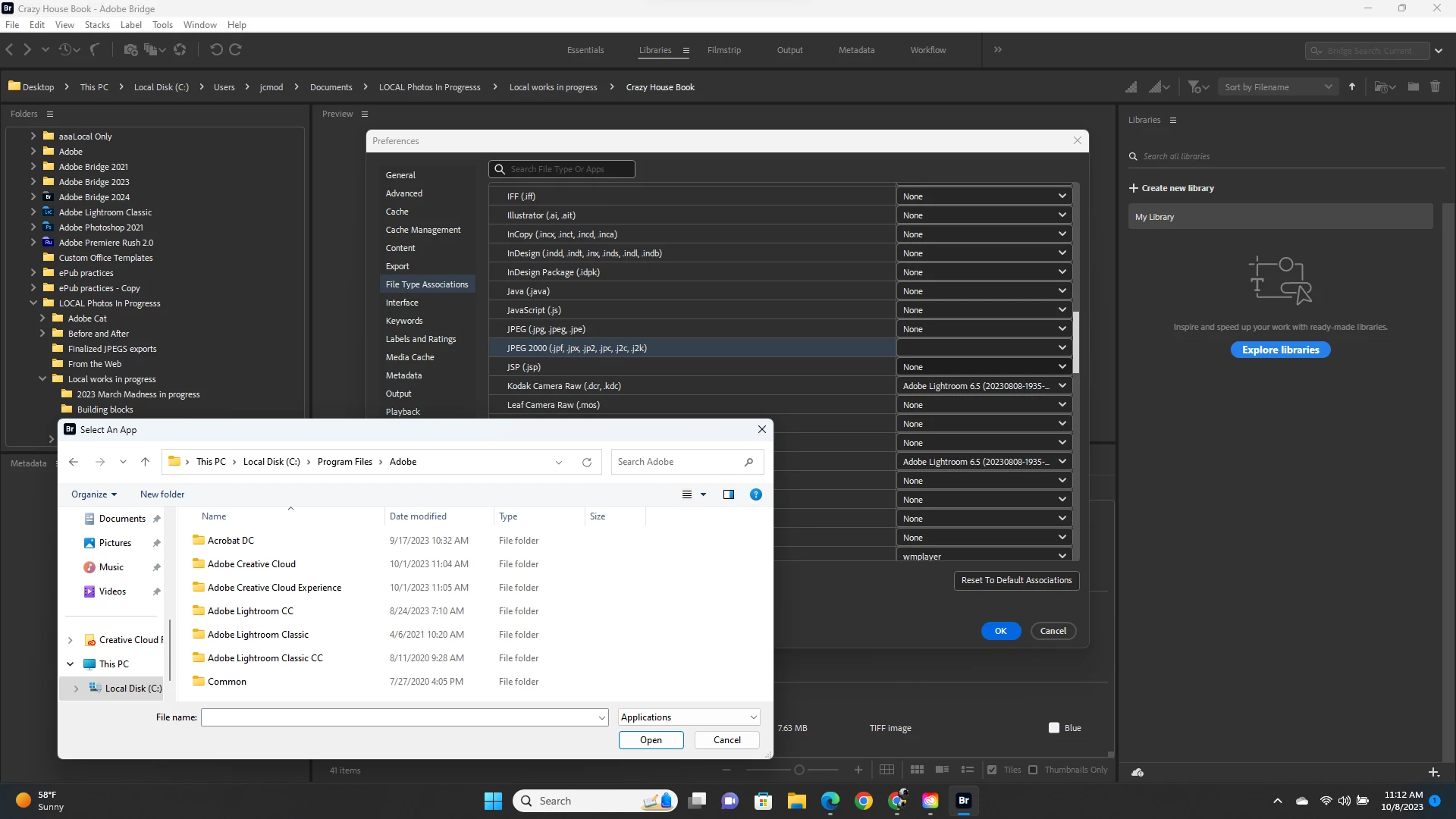Click the Explore libraries button
Image resolution: width=1456 pixels, height=819 pixels.
1279,350
